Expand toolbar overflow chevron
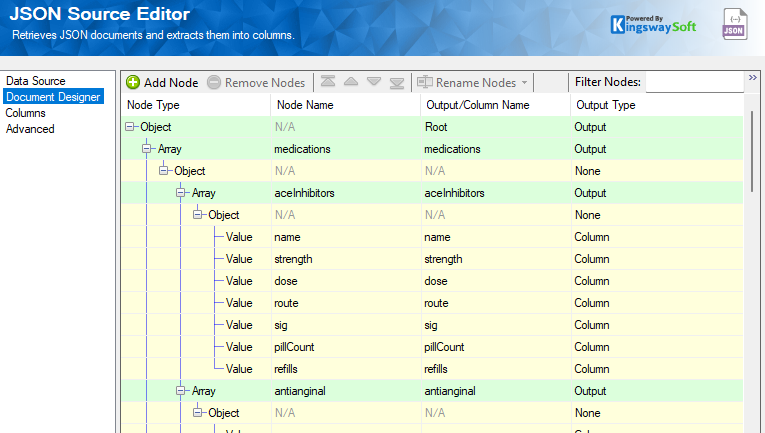The width and height of the screenshot is (765, 433). pyautogui.click(x=753, y=78)
